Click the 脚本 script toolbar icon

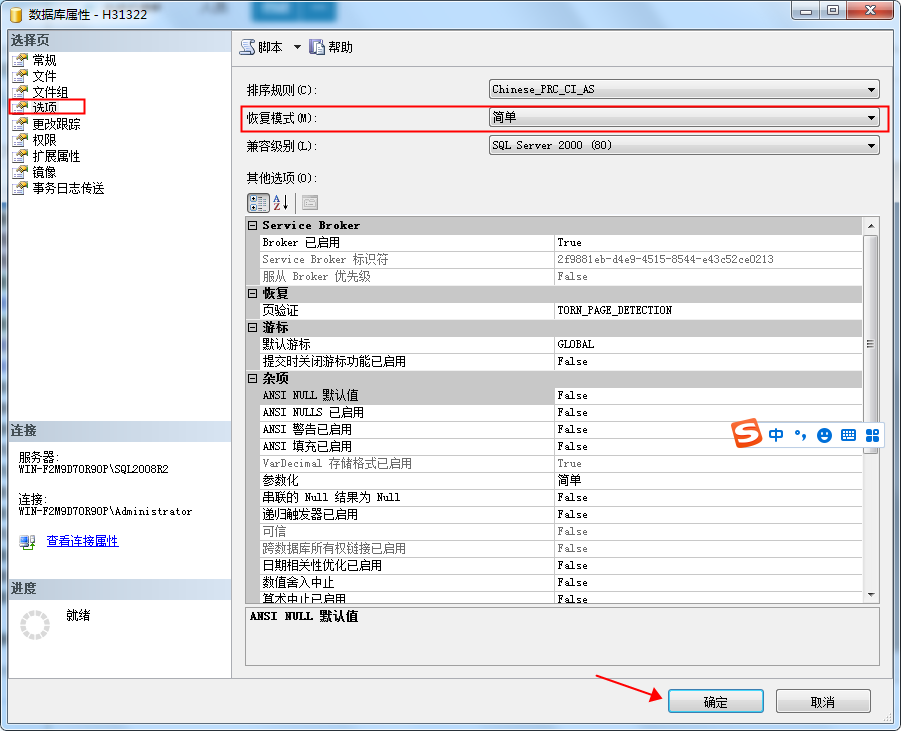[247, 47]
